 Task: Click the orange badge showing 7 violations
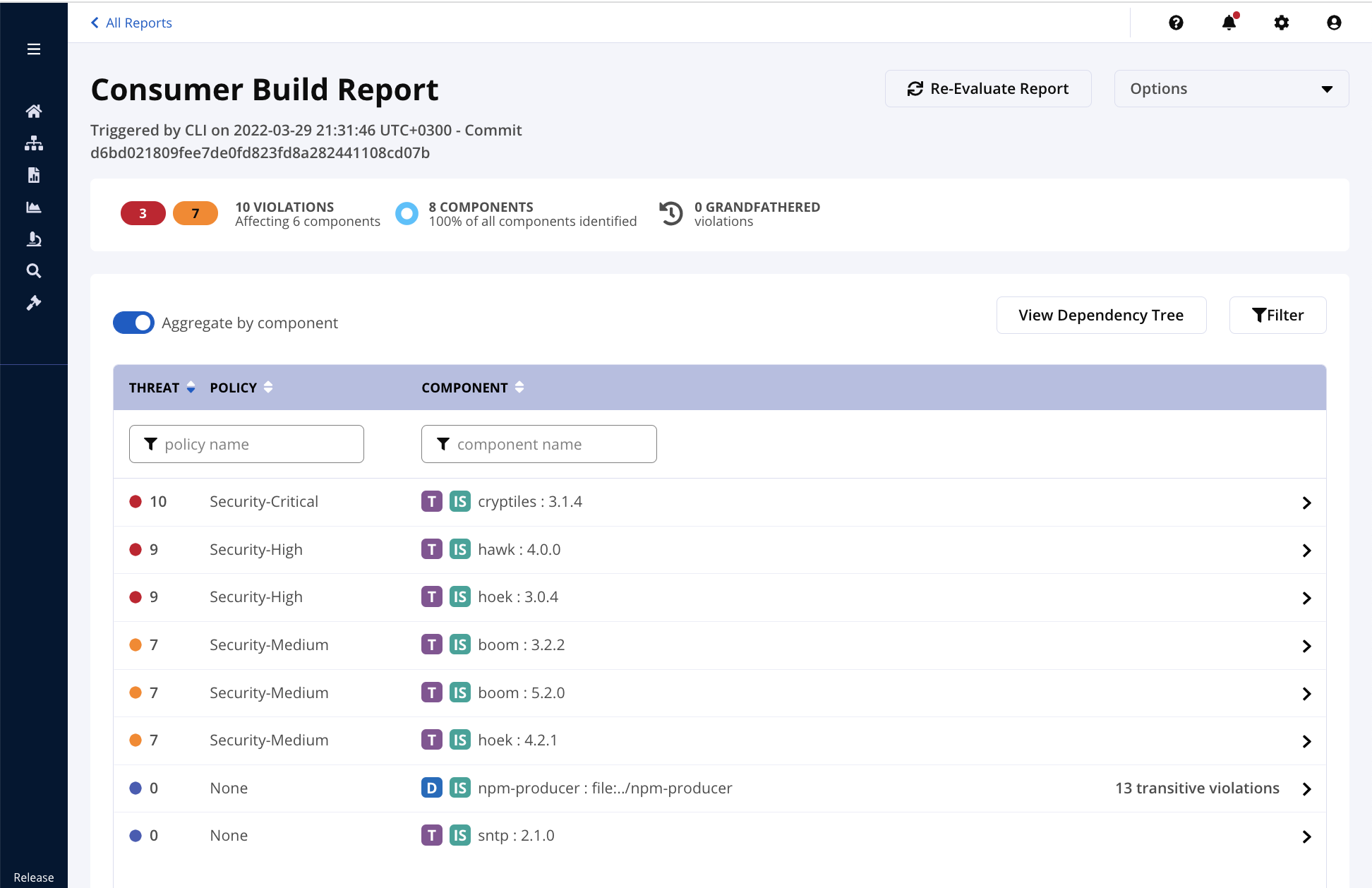(x=195, y=213)
